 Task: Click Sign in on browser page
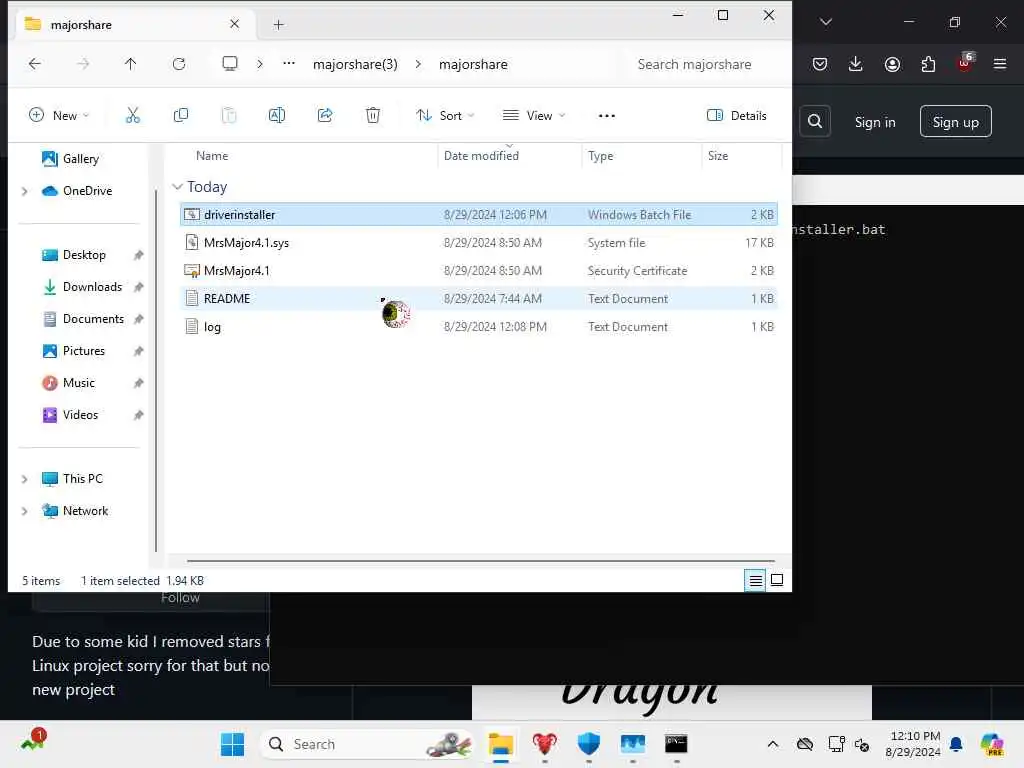pyautogui.click(x=875, y=122)
